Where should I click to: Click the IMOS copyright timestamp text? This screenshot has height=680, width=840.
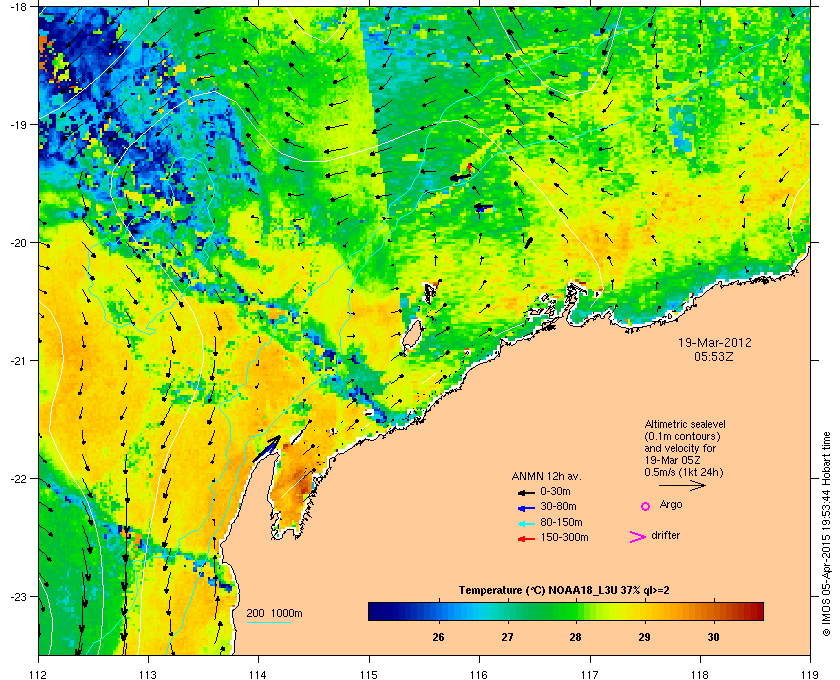(826, 533)
